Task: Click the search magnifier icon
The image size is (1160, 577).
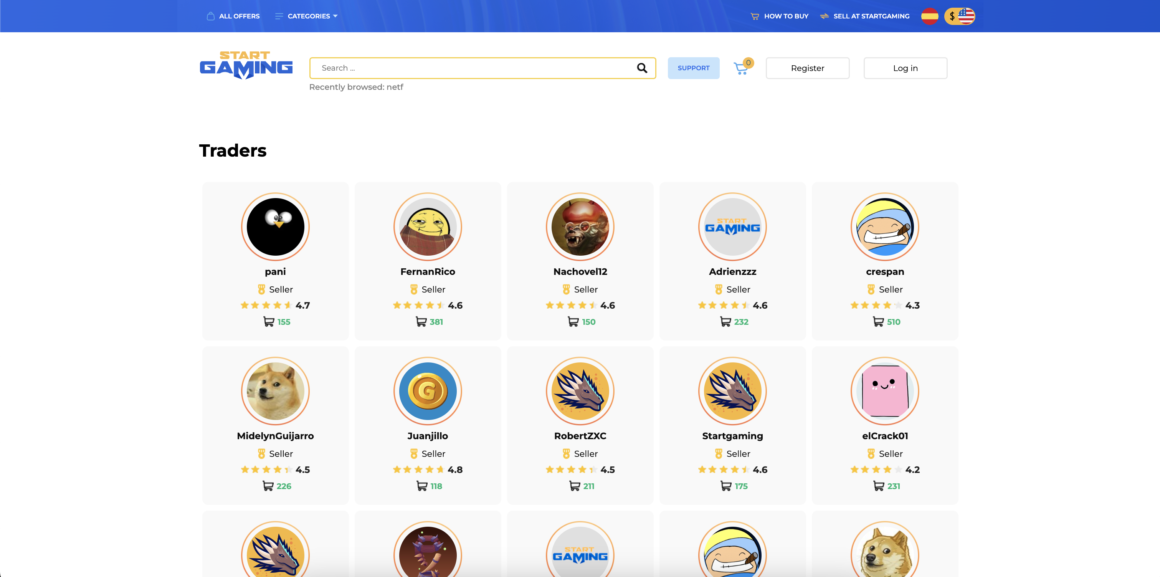Action: [642, 68]
